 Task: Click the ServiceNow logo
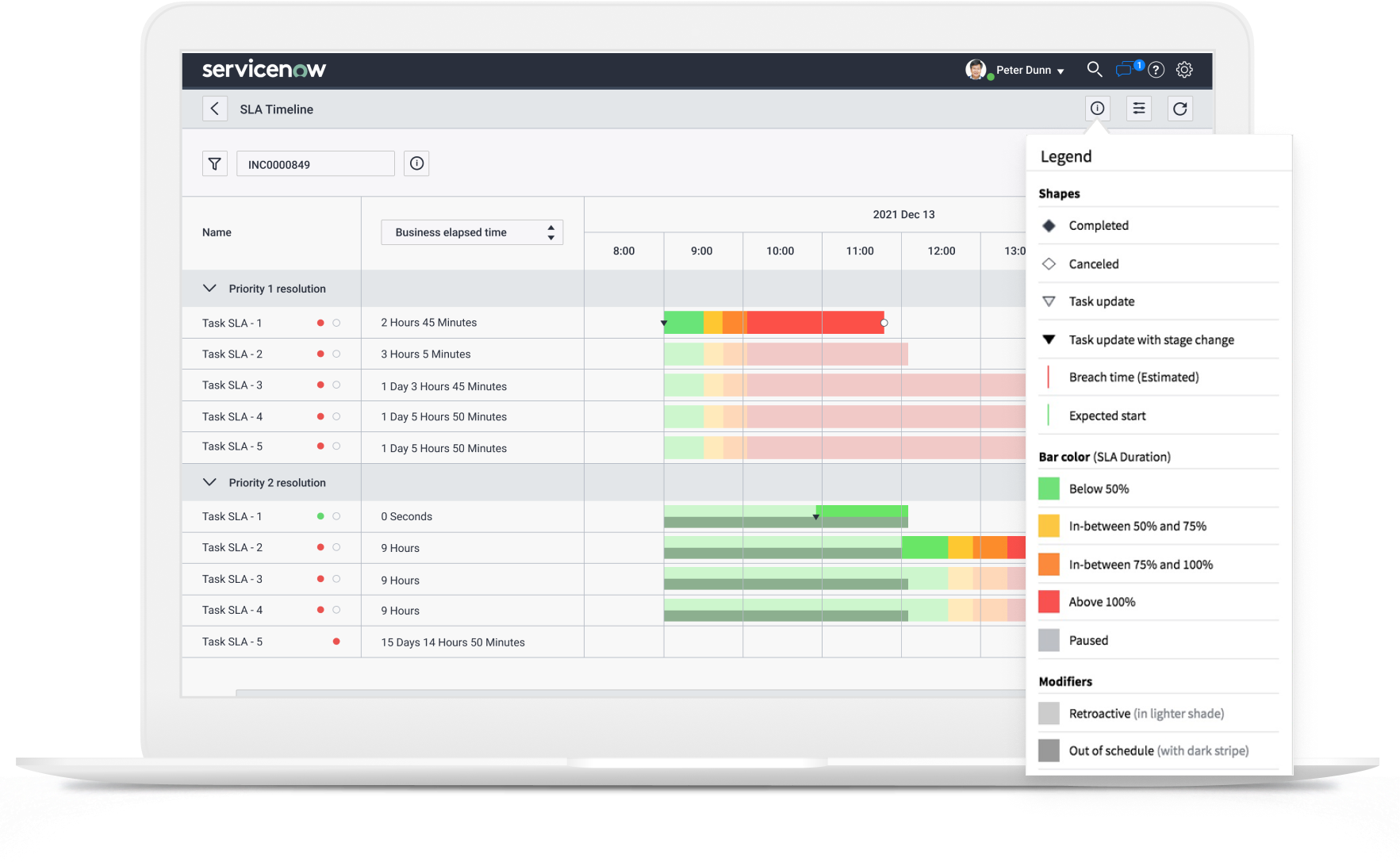[264, 70]
